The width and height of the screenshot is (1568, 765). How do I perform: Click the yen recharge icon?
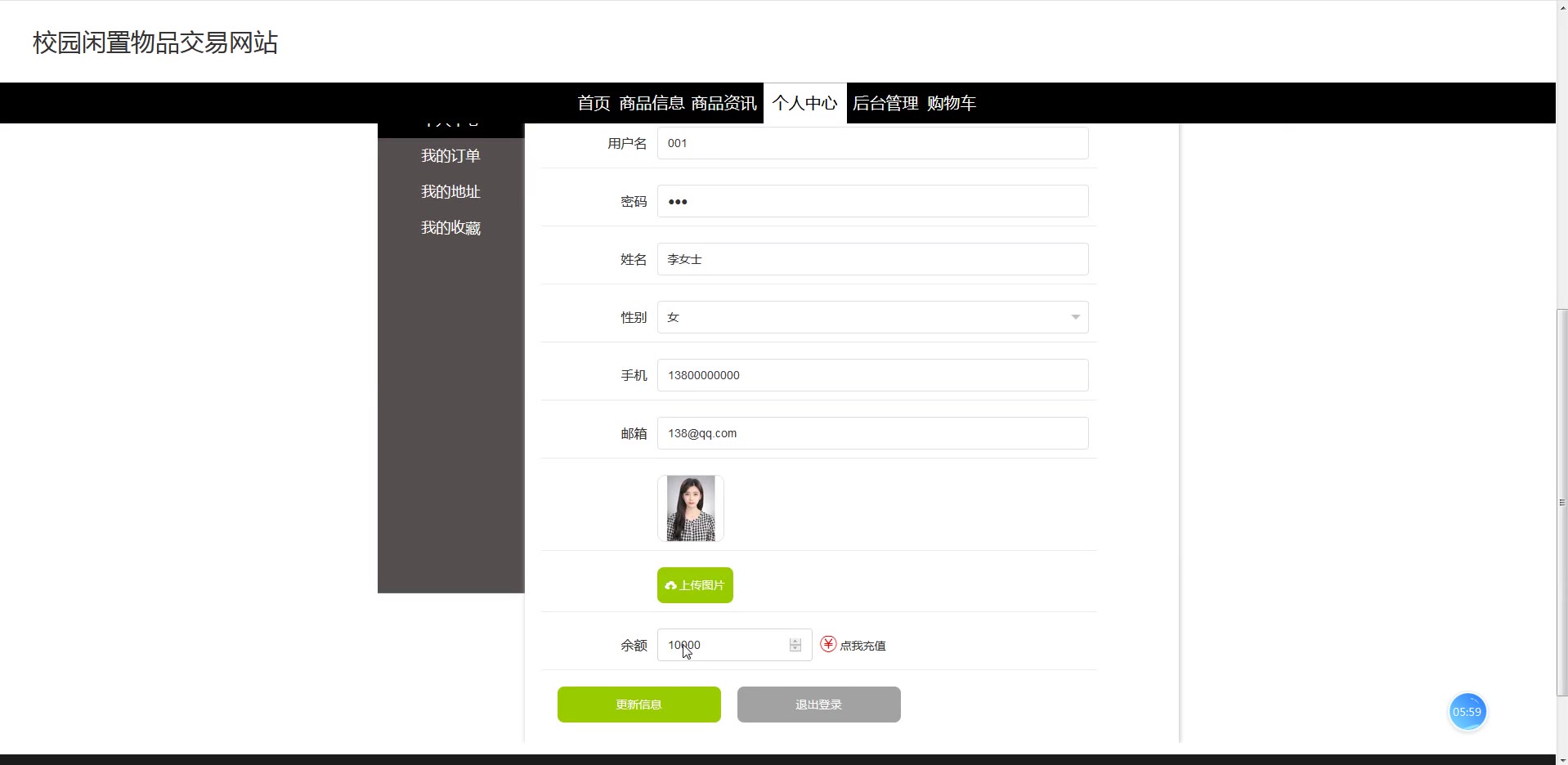coord(828,644)
